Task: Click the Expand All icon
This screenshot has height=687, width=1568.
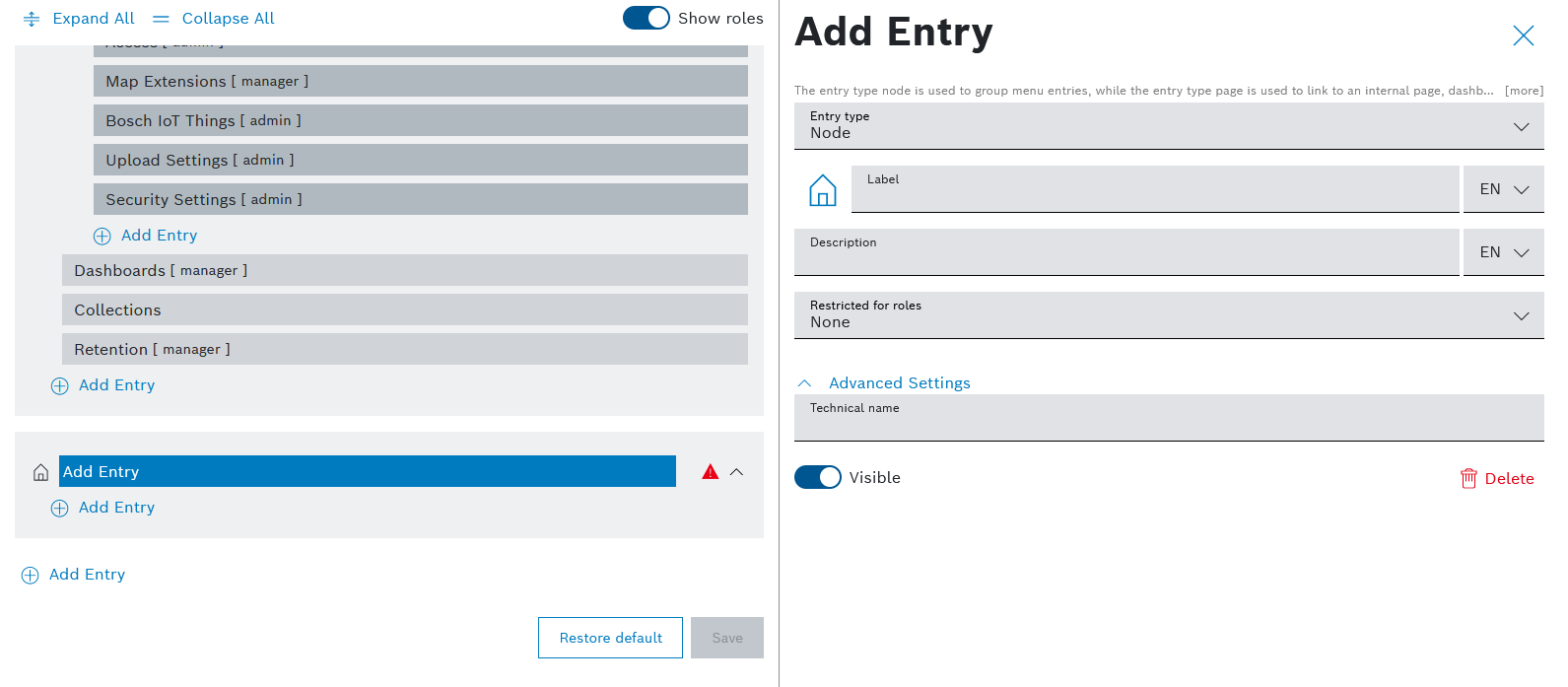Action: (32, 19)
